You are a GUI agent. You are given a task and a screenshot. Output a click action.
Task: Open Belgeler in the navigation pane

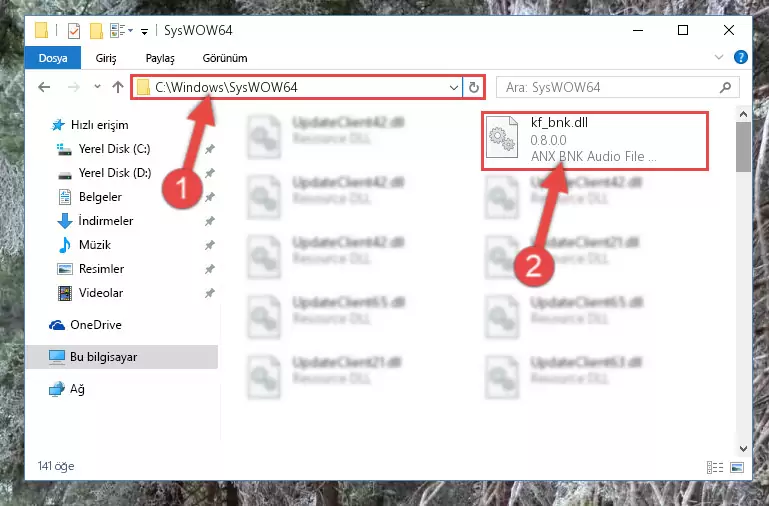100,197
